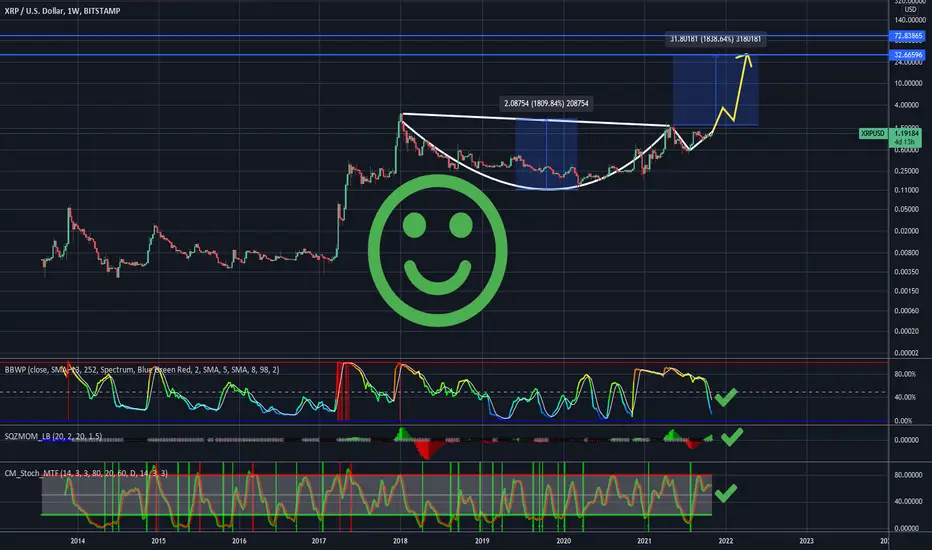The image size is (932, 550).
Task: Click 0.11000 on the price axis
Action: pos(908,190)
